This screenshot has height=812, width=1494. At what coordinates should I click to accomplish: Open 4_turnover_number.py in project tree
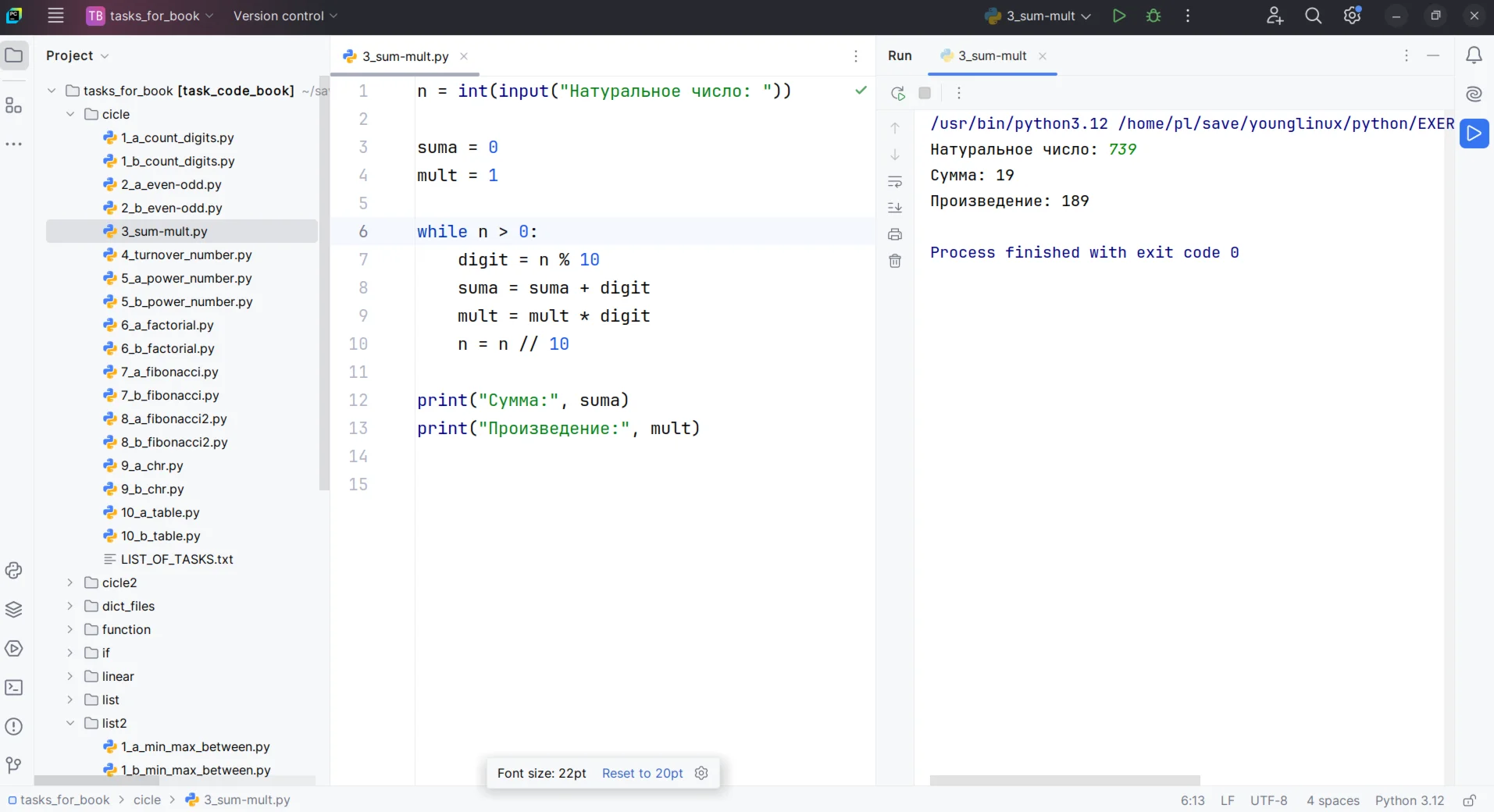coord(186,255)
